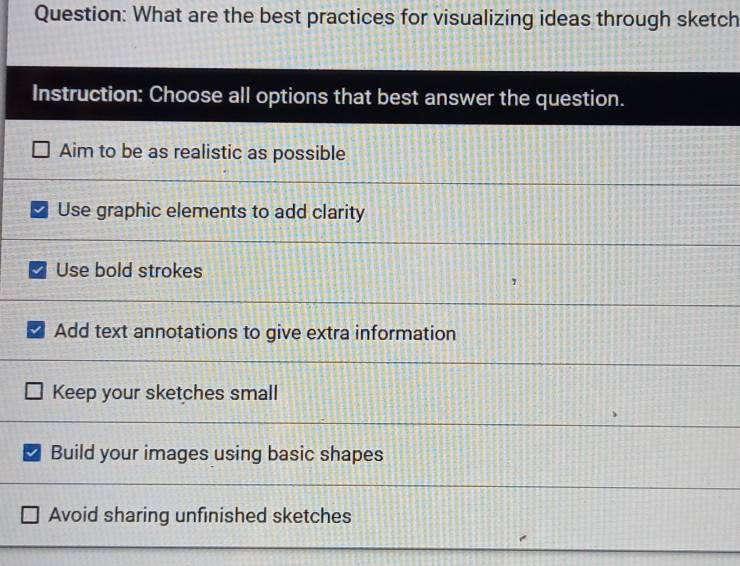Check the 'Aim to be as realistic as possible' checkbox
This screenshot has height=566, width=740.
(41, 152)
